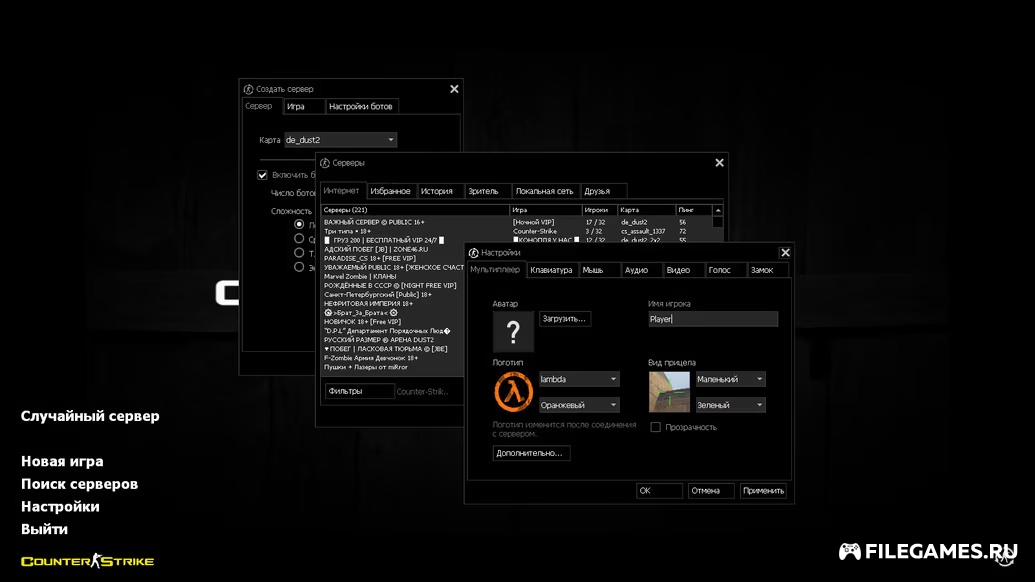This screenshot has width=1035, height=582.
Task: Click the Half-Life icon in Настройки title bar
Action: (x=473, y=253)
